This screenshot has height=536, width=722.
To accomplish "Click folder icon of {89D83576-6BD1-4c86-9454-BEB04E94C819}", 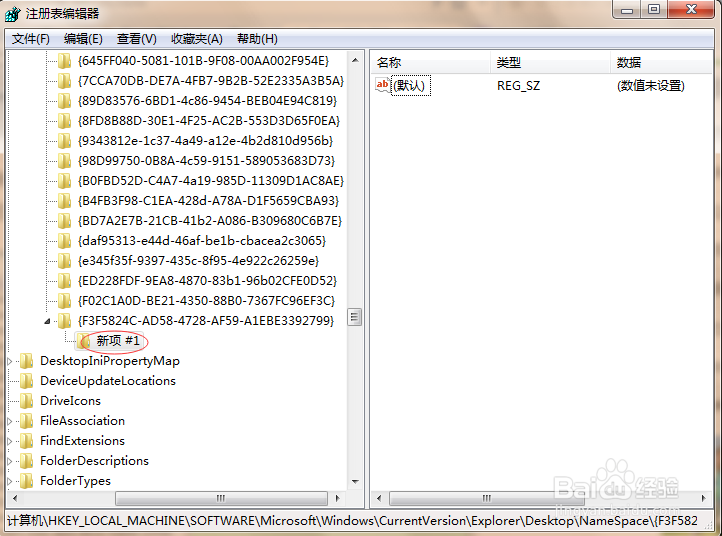I will (x=64, y=101).
